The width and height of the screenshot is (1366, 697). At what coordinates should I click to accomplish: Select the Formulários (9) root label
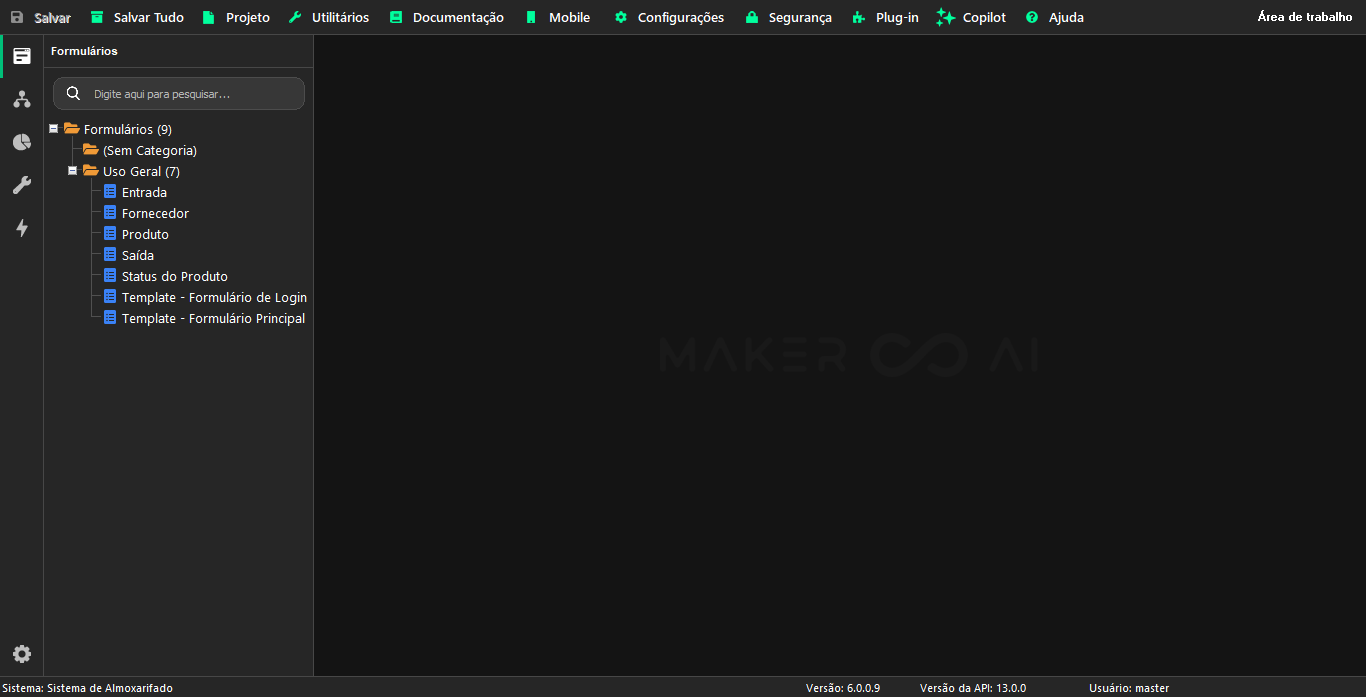point(128,129)
